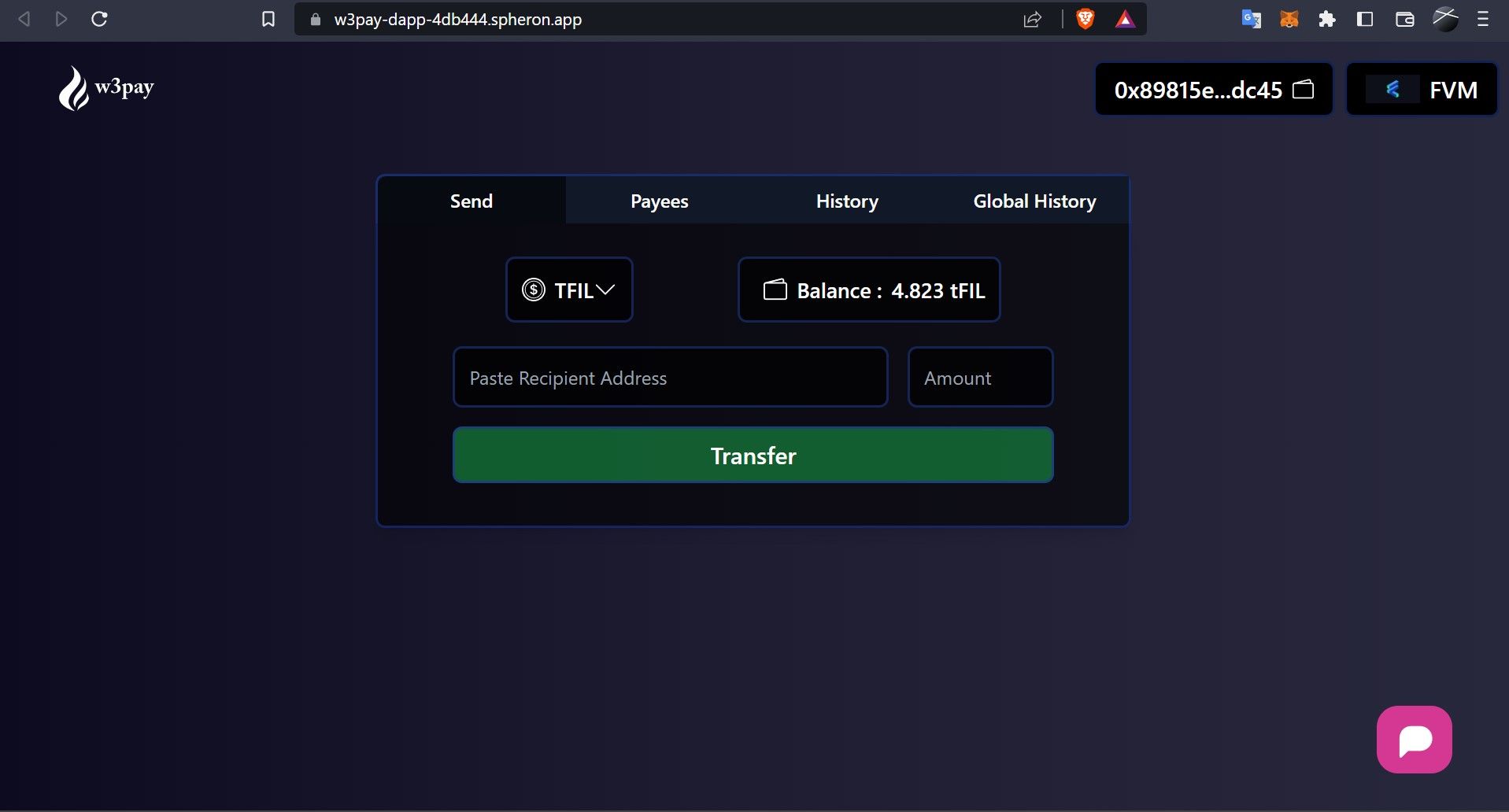Open the browser hamburger menu
This screenshot has height=812, width=1509.
1483,19
